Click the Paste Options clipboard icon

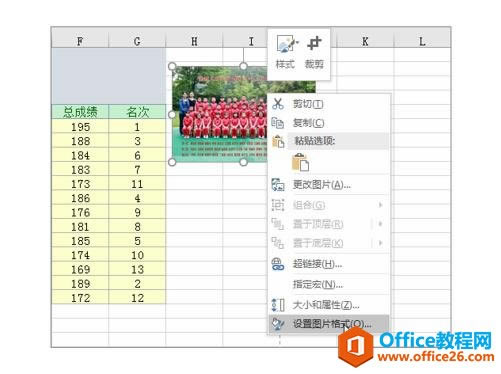[x=278, y=141]
